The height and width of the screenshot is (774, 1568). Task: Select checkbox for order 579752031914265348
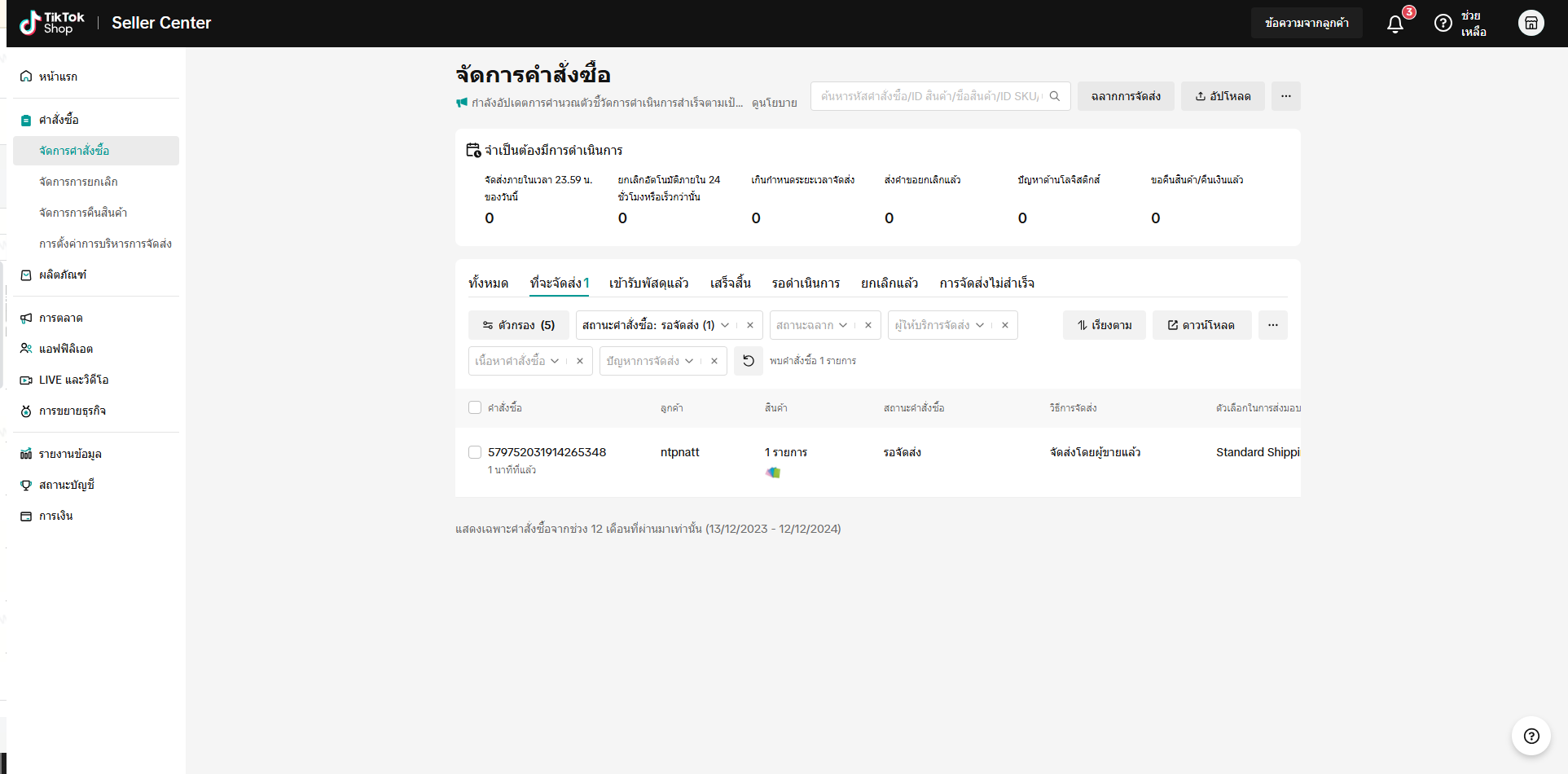pyautogui.click(x=475, y=452)
